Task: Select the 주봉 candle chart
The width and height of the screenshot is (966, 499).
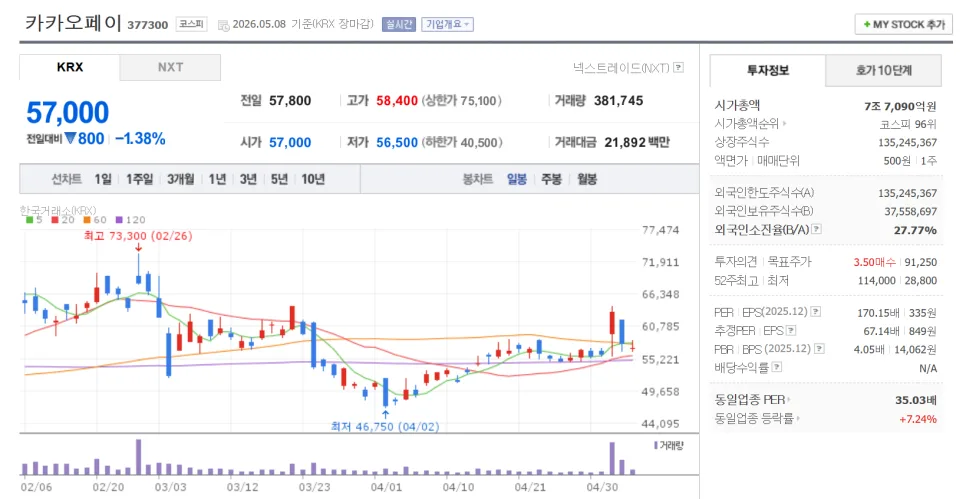Action: click(551, 179)
